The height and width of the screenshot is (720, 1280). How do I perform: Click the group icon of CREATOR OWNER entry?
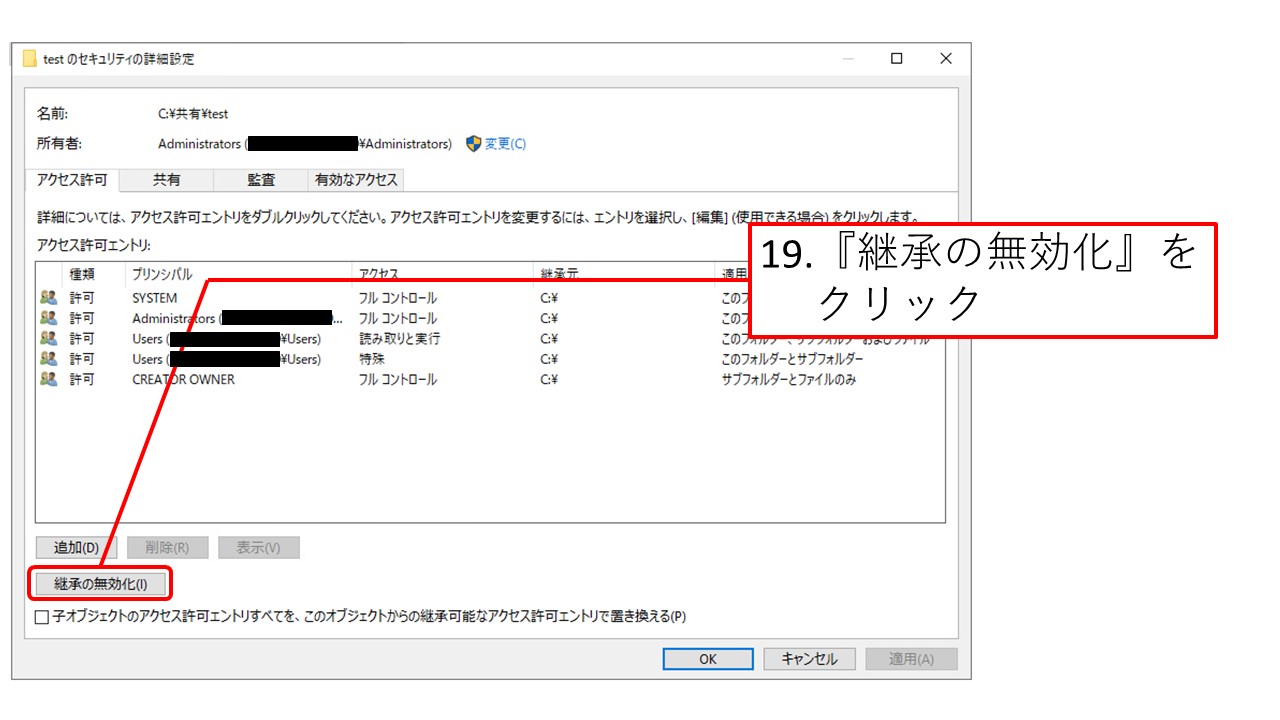(x=48, y=380)
